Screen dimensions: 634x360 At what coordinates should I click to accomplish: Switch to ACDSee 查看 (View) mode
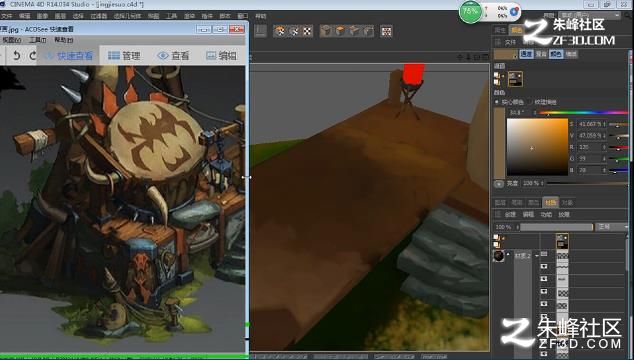click(x=173, y=56)
